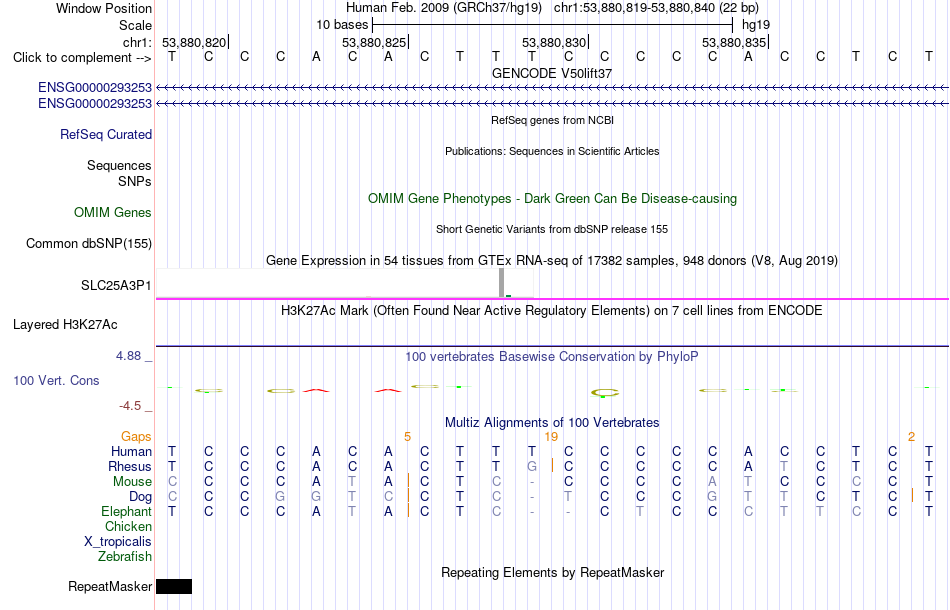Click the black RepeatMasker element block

(174, 586)
